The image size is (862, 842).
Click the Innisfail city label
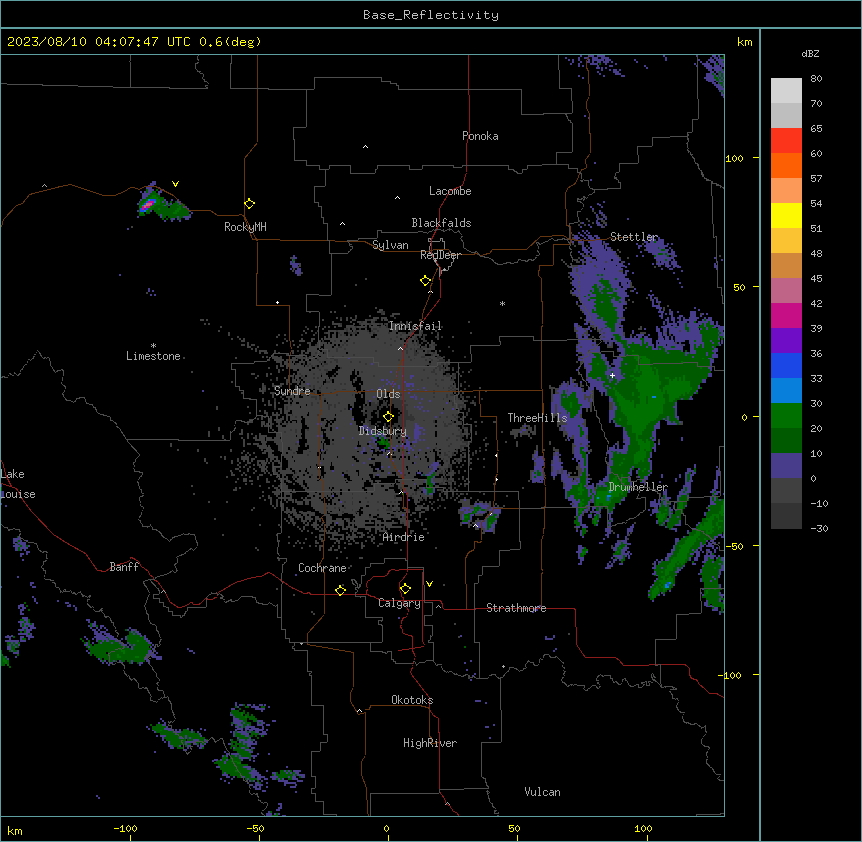tap(415, 326)
